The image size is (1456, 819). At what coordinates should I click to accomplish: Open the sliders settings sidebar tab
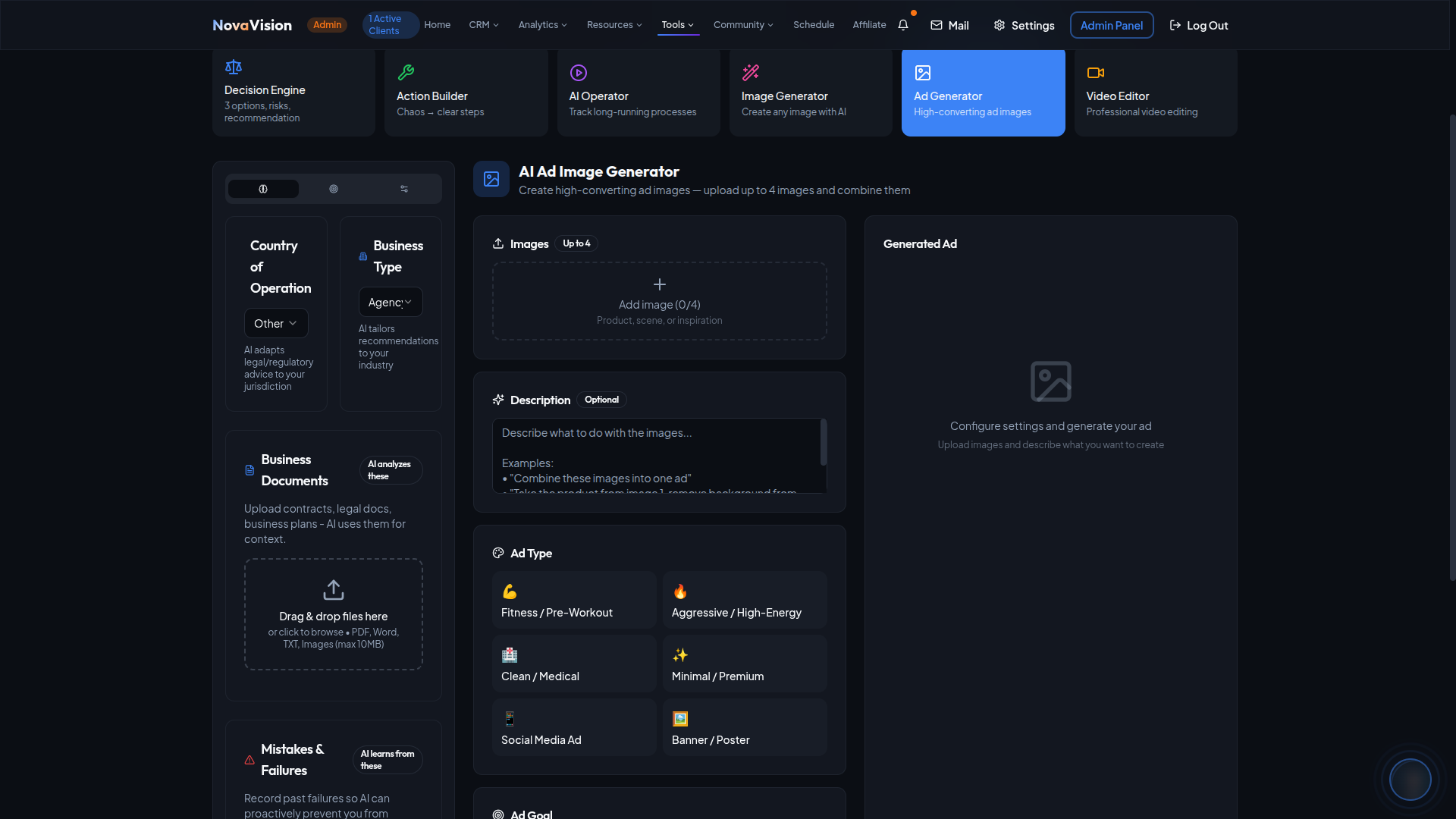point(404,189)
